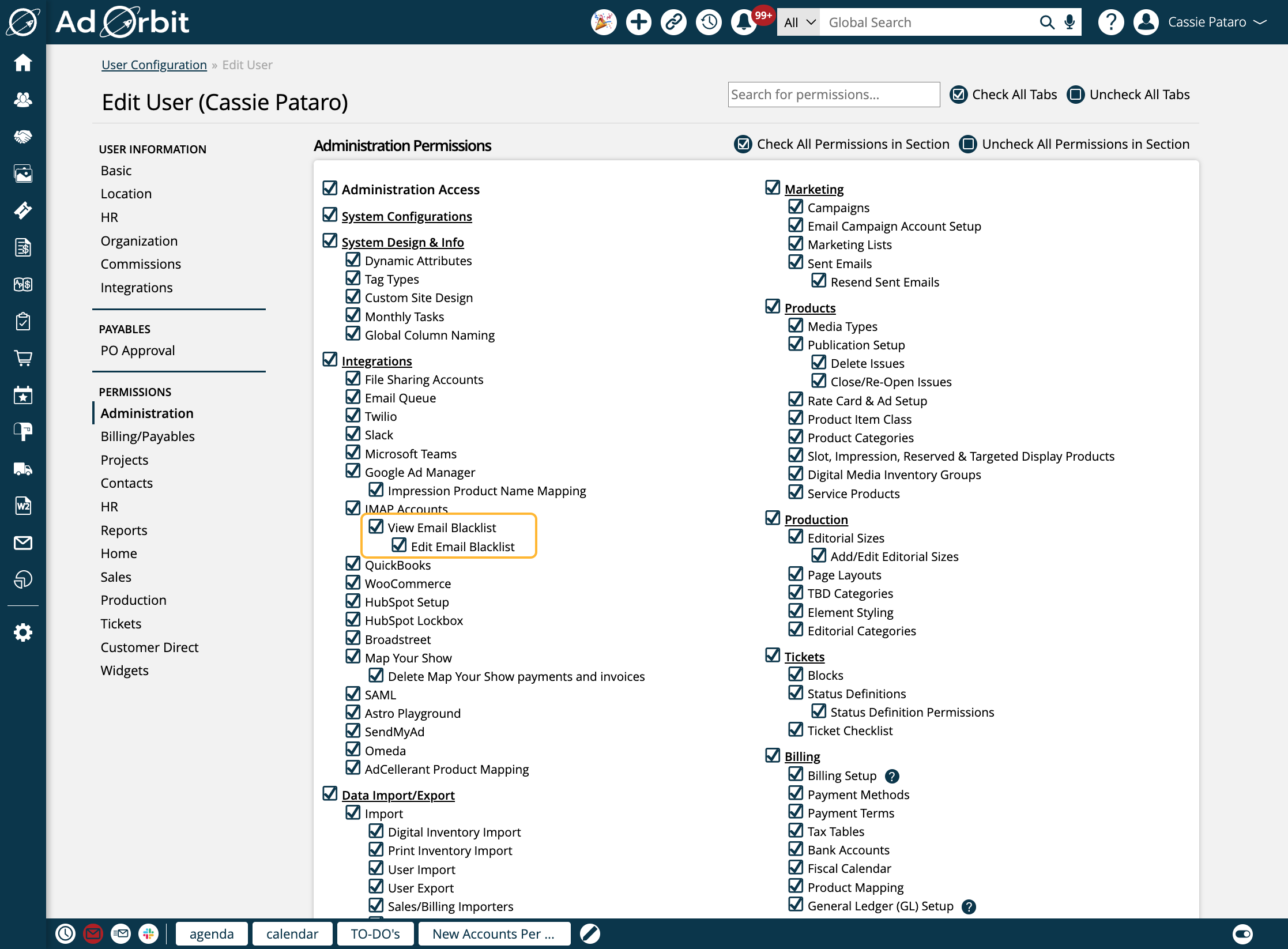Click the Slack icon in bottom bar
Image resolution: width=1288 pixels, height=949 pixels.
click(149, 933)
